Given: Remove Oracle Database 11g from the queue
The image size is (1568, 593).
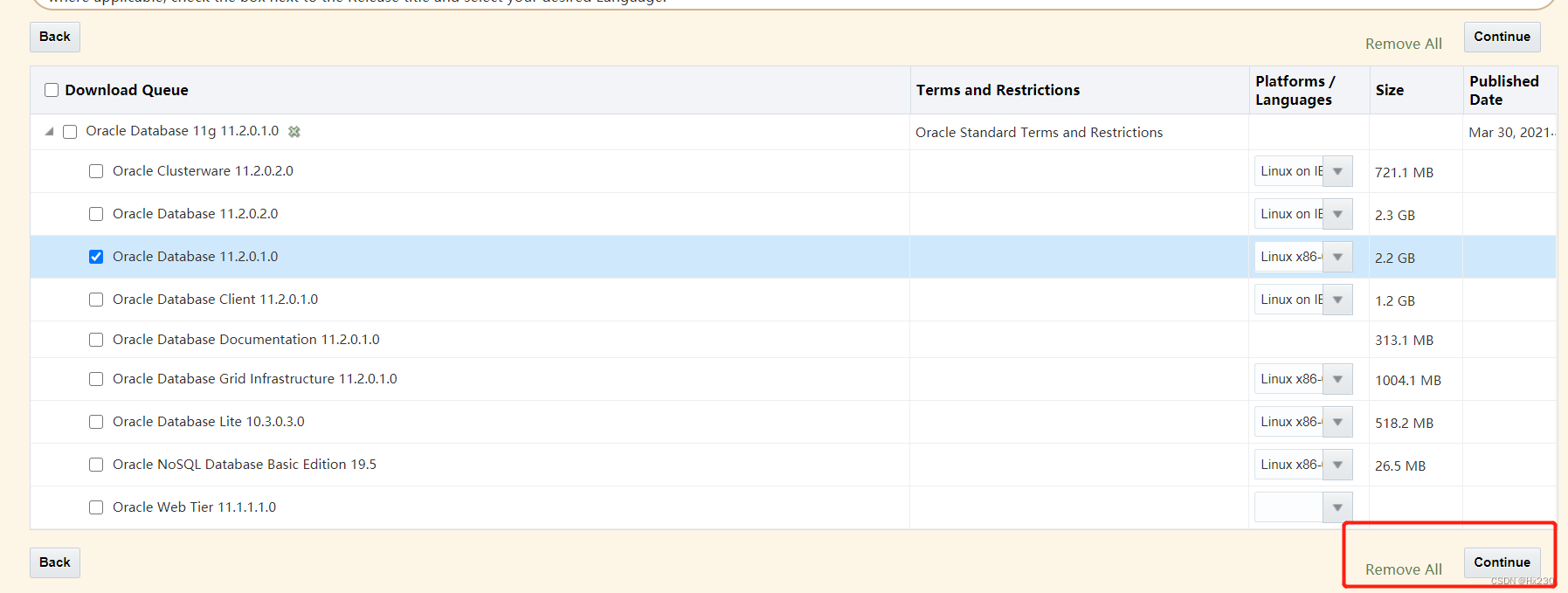Looking at the screenshot, I should pos(294,132).
